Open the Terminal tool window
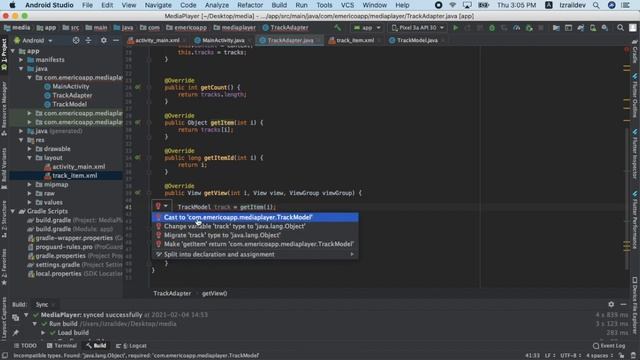This screenshot has height=360, width=640. 61,346
